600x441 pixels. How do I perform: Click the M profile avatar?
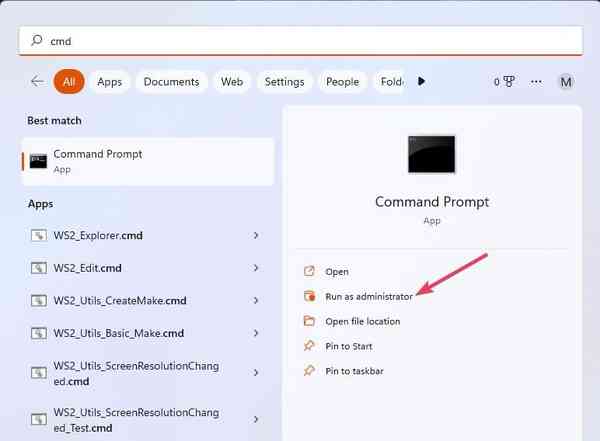pyautogui.click(x=566, y=82)
